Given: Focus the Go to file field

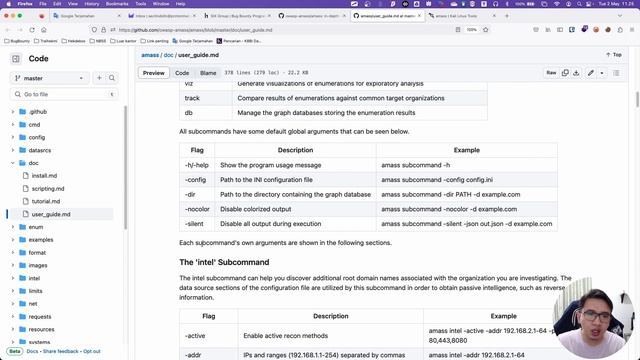Looking at the screenshot, I should pyautogui.click(x=64, y=94).
